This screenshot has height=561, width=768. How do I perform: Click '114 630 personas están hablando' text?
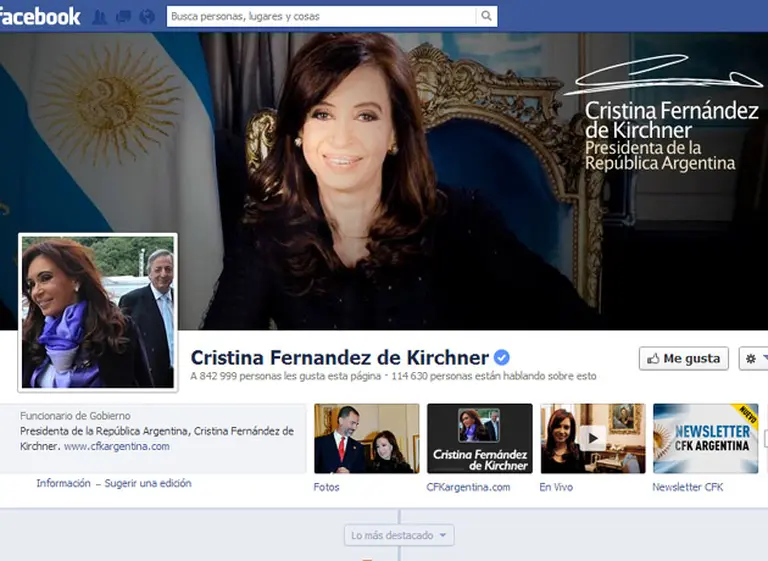494,376
